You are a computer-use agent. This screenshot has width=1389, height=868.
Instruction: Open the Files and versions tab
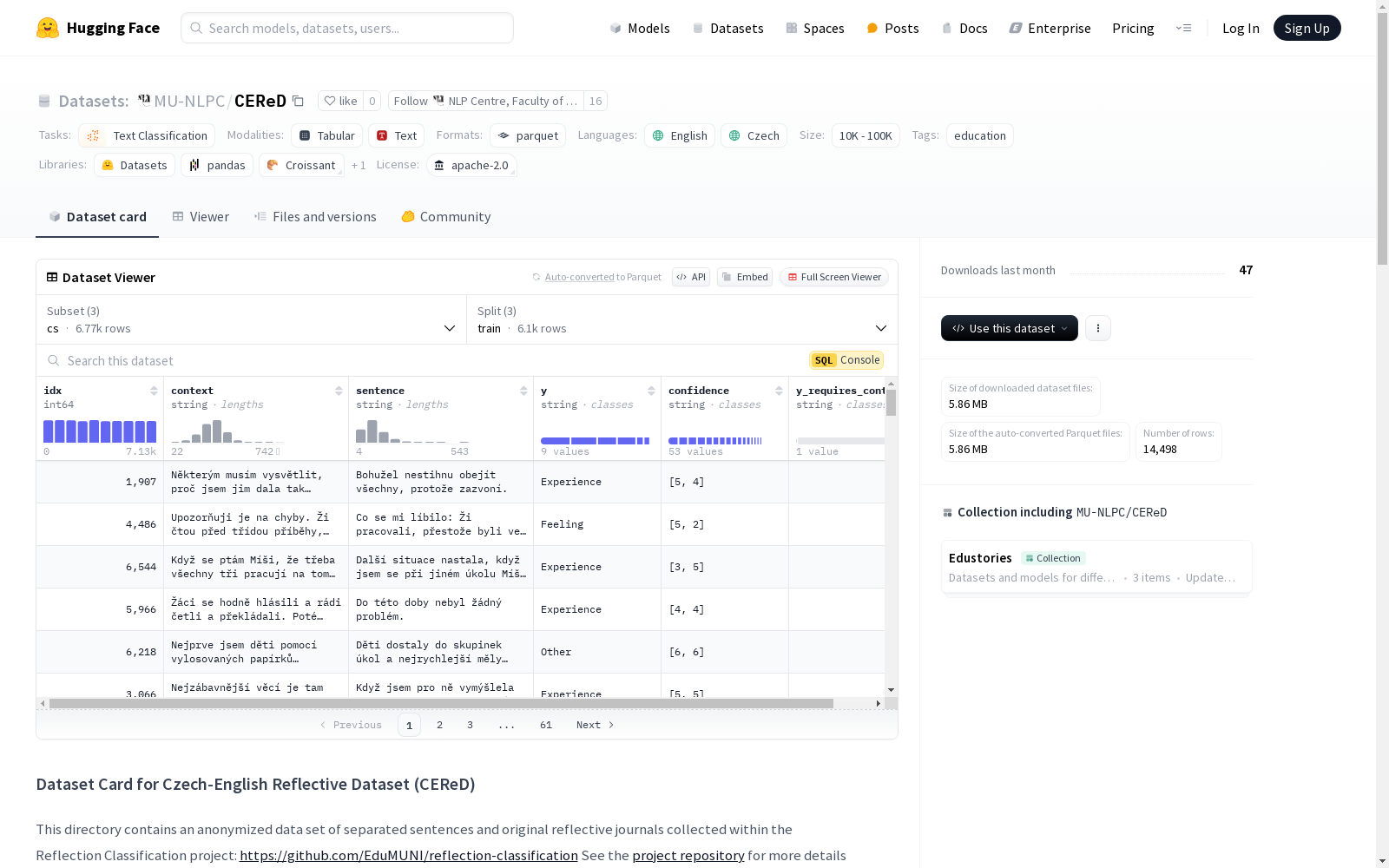[x=315, y=217]
